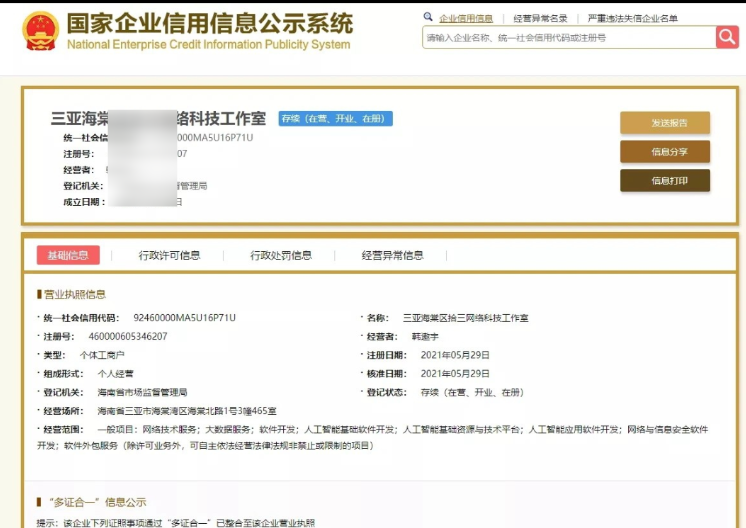The width and height of the screenshot is (746, 528).
Task: Click the credit code 92460000MA5U16P71U value
Action: 184,318
